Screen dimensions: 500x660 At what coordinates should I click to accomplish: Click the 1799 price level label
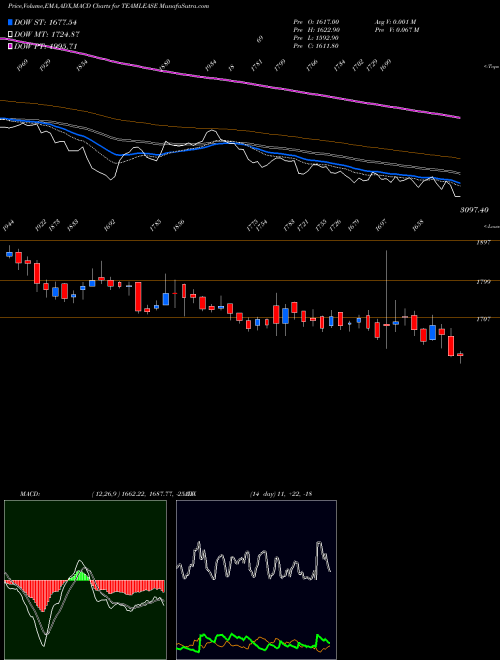(484, 282)
